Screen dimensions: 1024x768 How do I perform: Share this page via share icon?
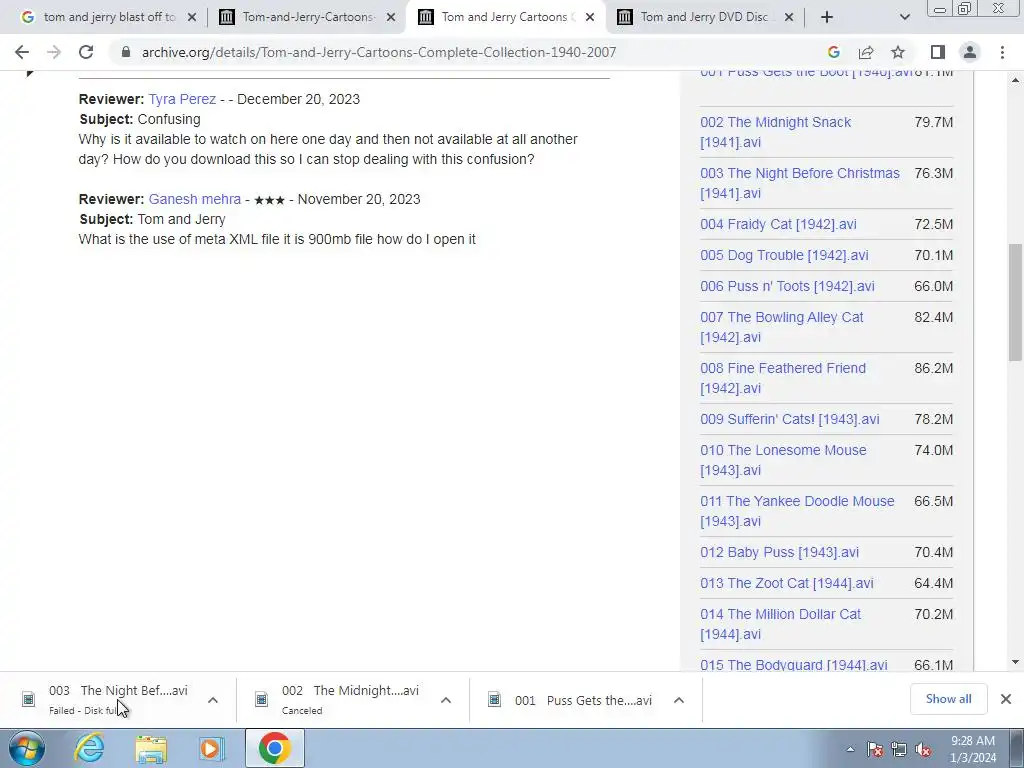pos(866,52)
